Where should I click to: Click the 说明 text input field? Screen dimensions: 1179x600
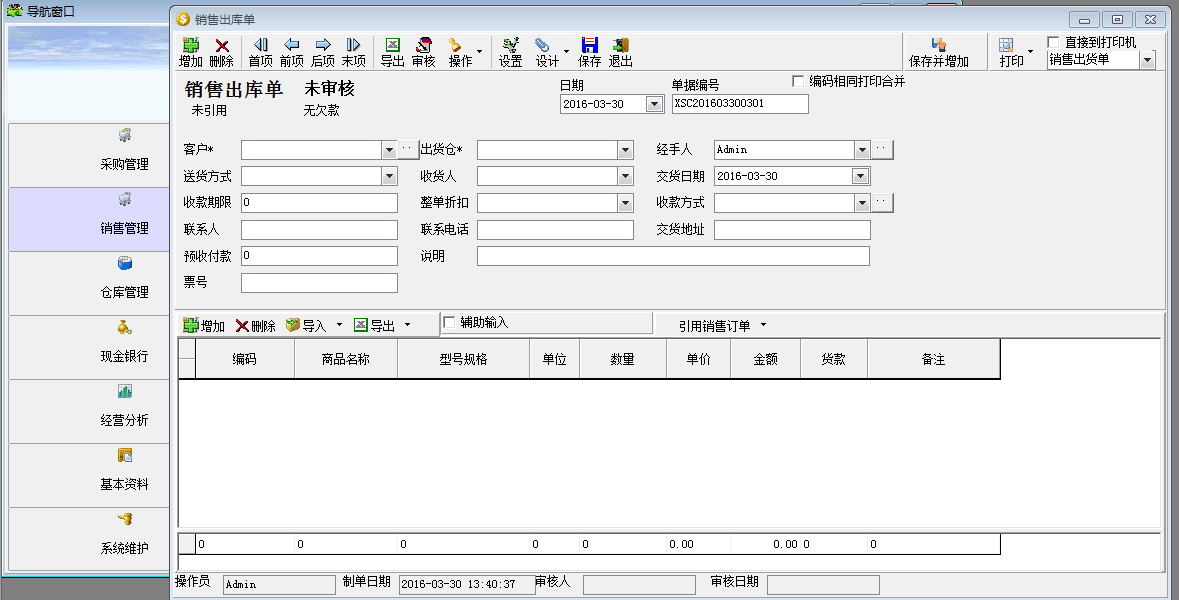(673, 256)
